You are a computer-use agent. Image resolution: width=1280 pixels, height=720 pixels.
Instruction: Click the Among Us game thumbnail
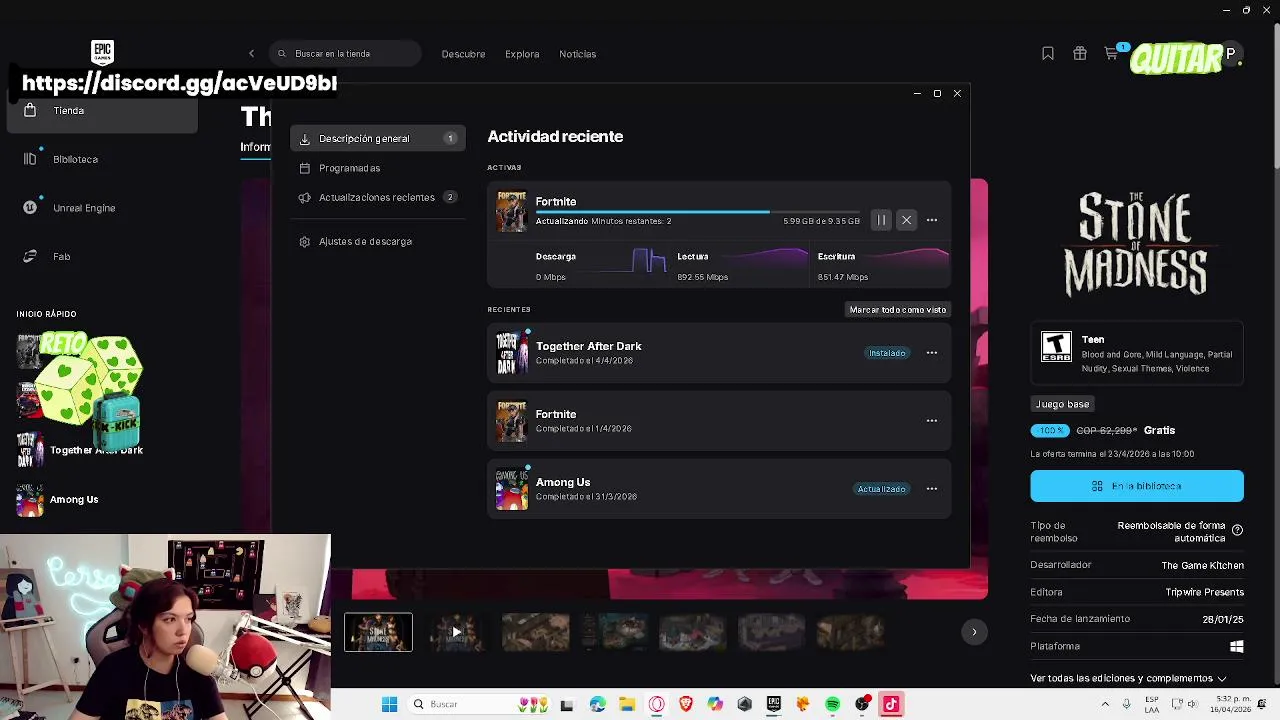click(x=512, y=489)
